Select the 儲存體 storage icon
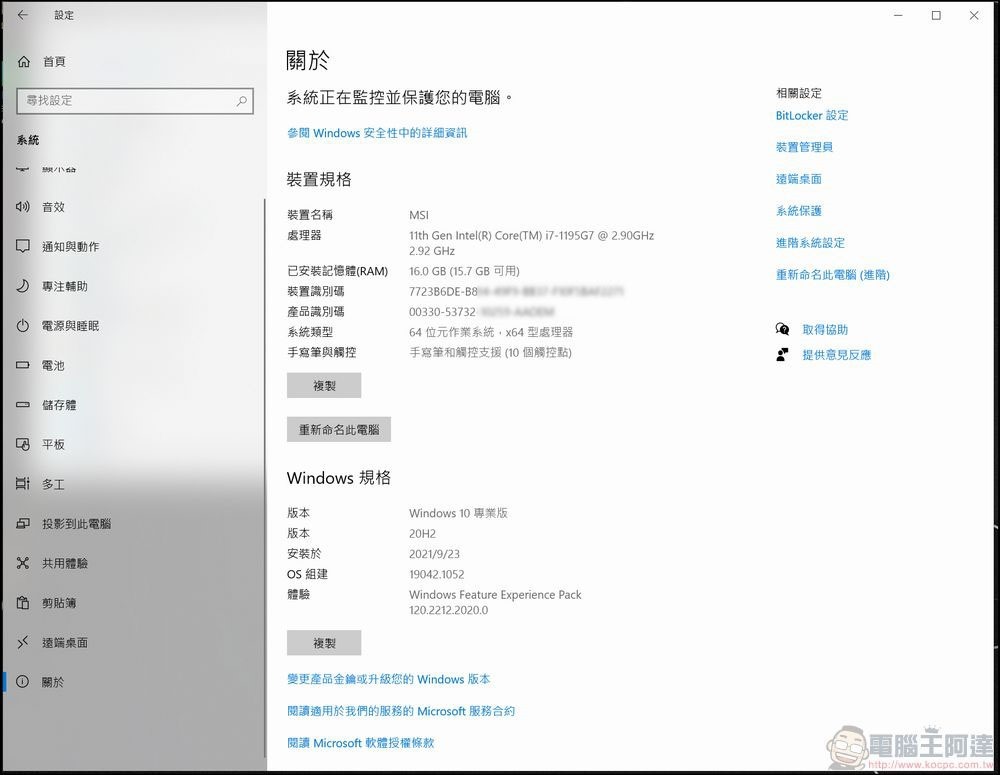Screen dimensions: 1000x775 tap(23, 405)
